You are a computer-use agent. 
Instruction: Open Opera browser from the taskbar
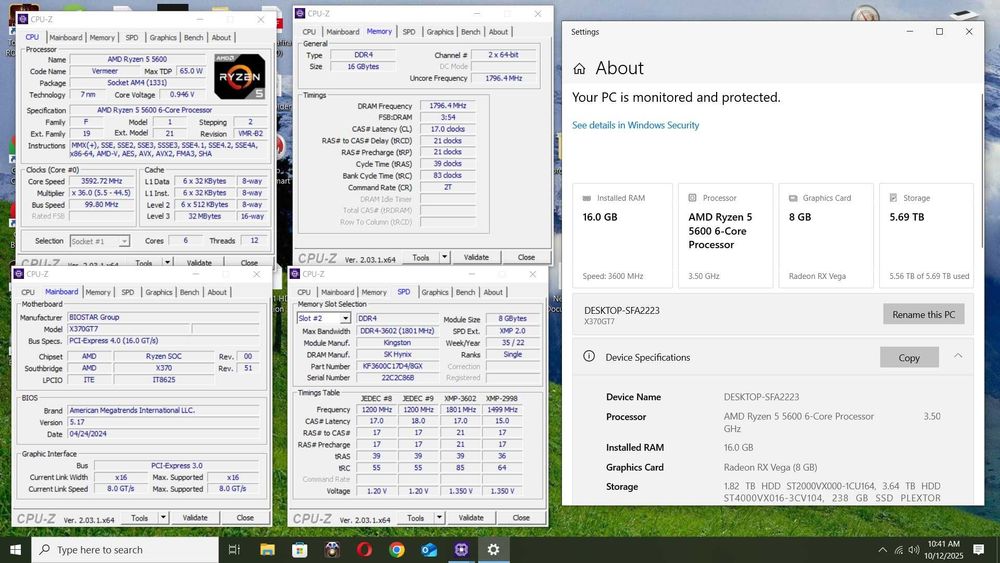pos(364,550)
